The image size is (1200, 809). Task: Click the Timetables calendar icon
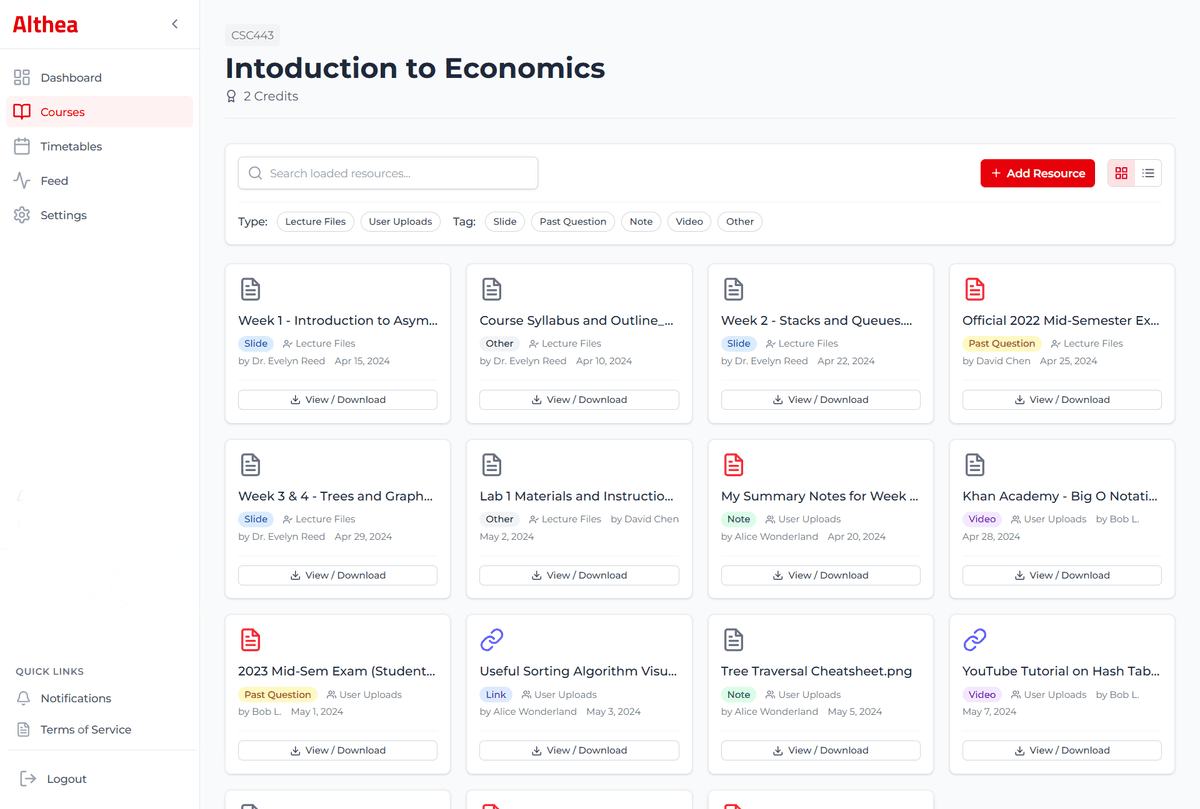22,147
